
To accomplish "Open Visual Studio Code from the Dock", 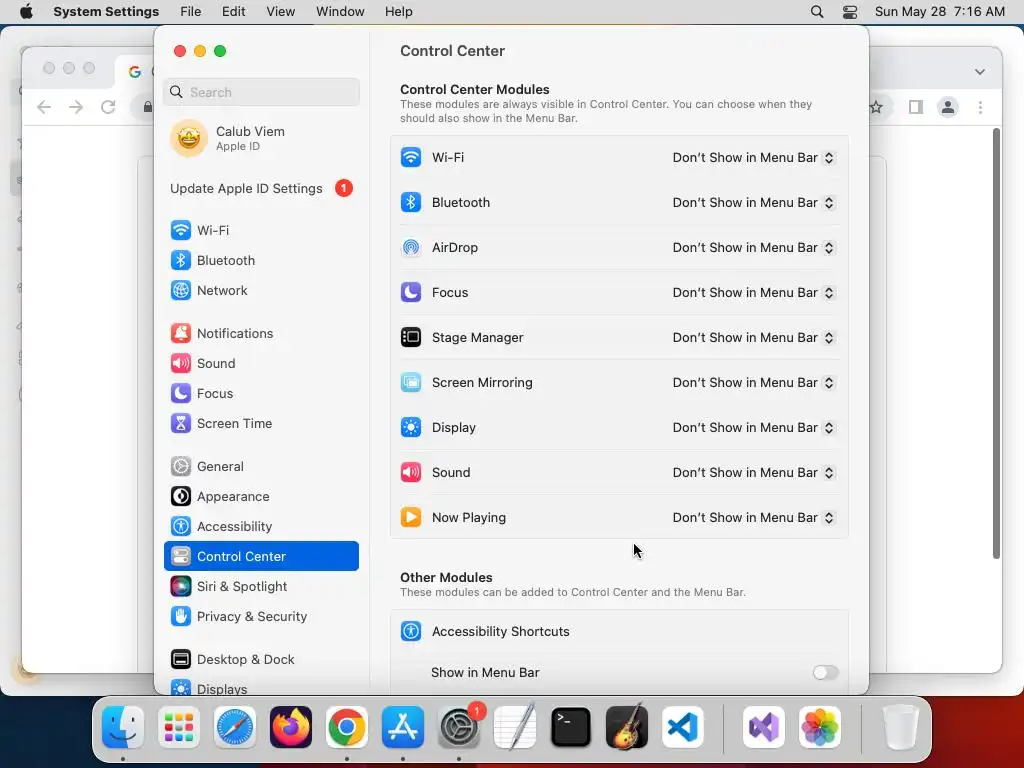I will coord(683,727).
